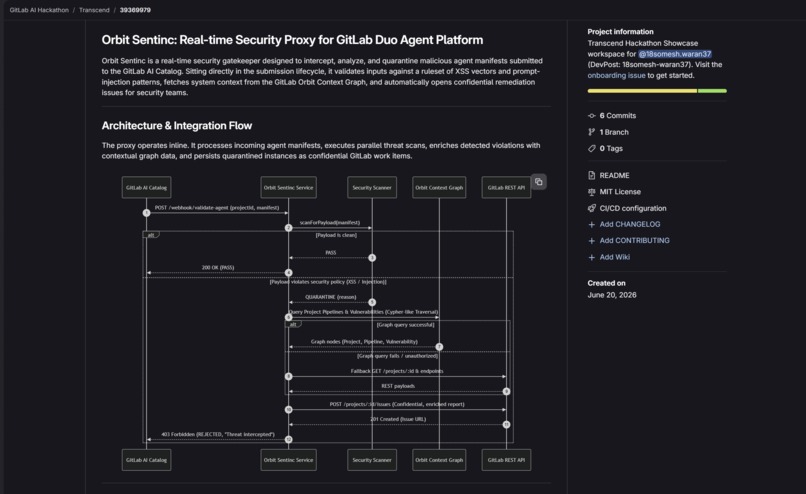This screenshot has width=806, height=494.
Task: Click the plus icon beside Add CONTRIBUTING
Action: point(592,241)
